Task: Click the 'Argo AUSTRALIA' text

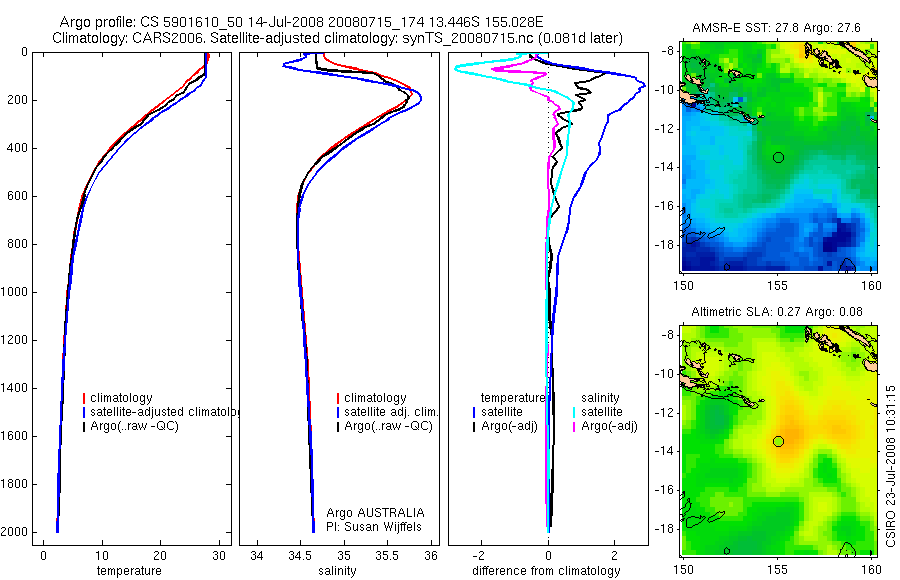Action: pos(375,513)
